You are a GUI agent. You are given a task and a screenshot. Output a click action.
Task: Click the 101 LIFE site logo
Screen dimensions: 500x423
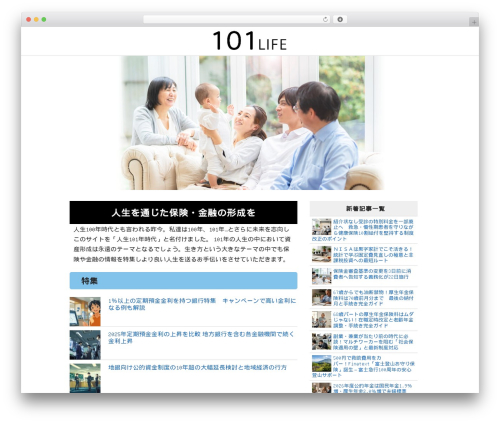(x=249, y=41)
